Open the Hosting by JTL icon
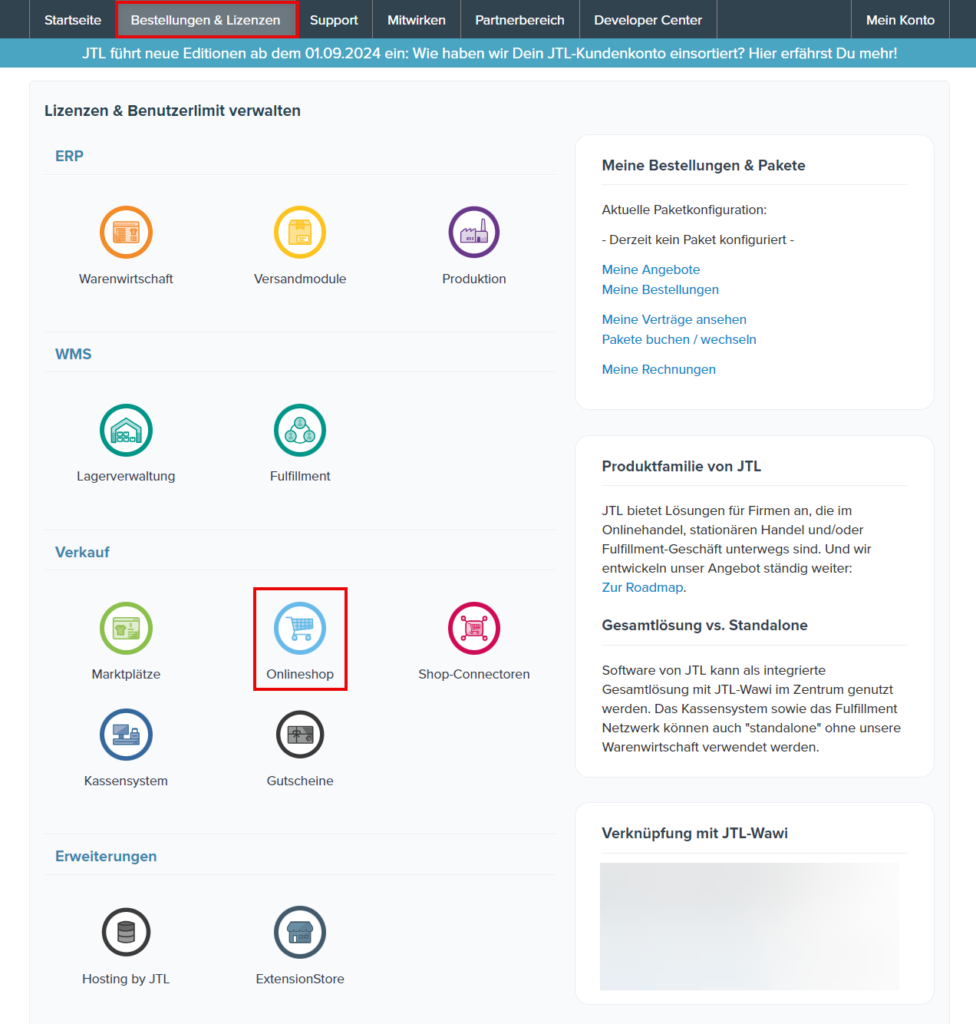 click(126, 932)
